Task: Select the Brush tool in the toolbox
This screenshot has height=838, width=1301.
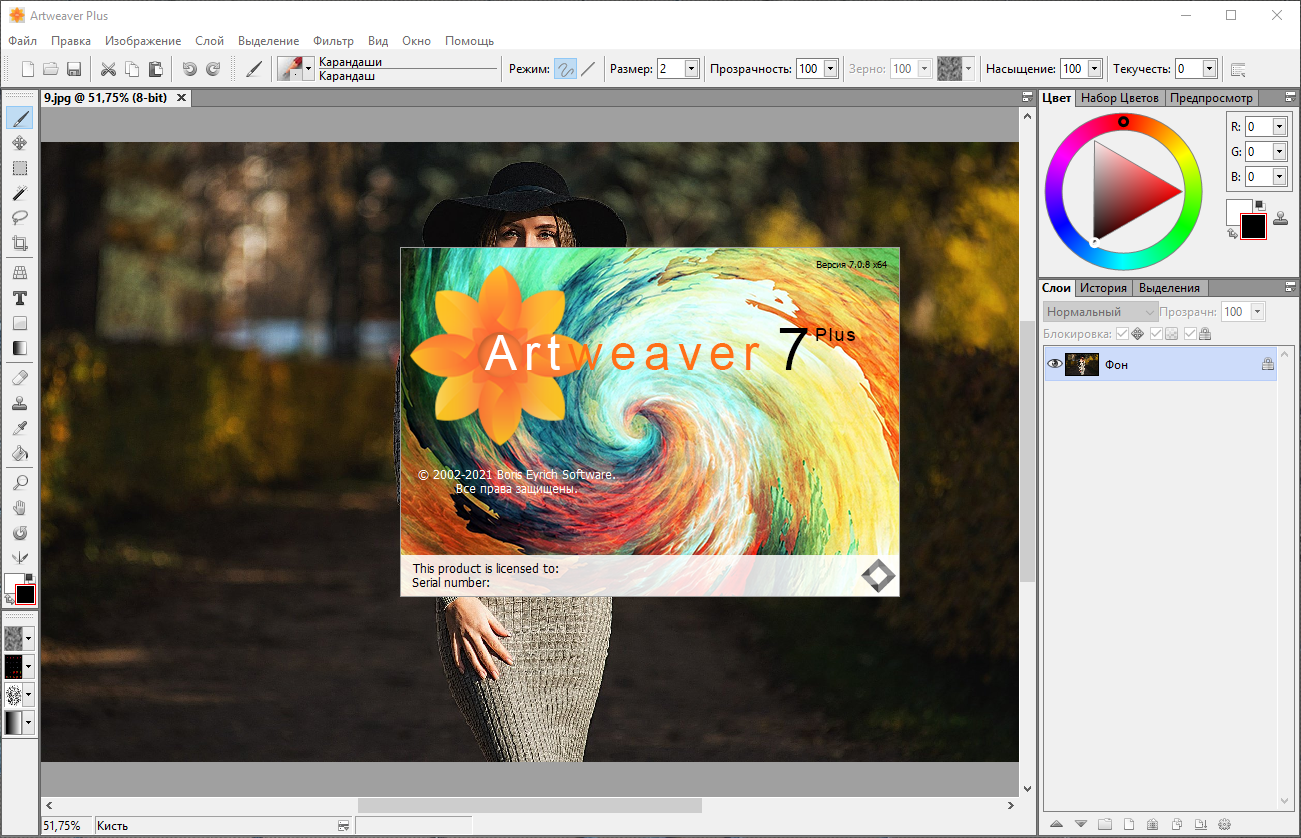Action: (19, 117)
